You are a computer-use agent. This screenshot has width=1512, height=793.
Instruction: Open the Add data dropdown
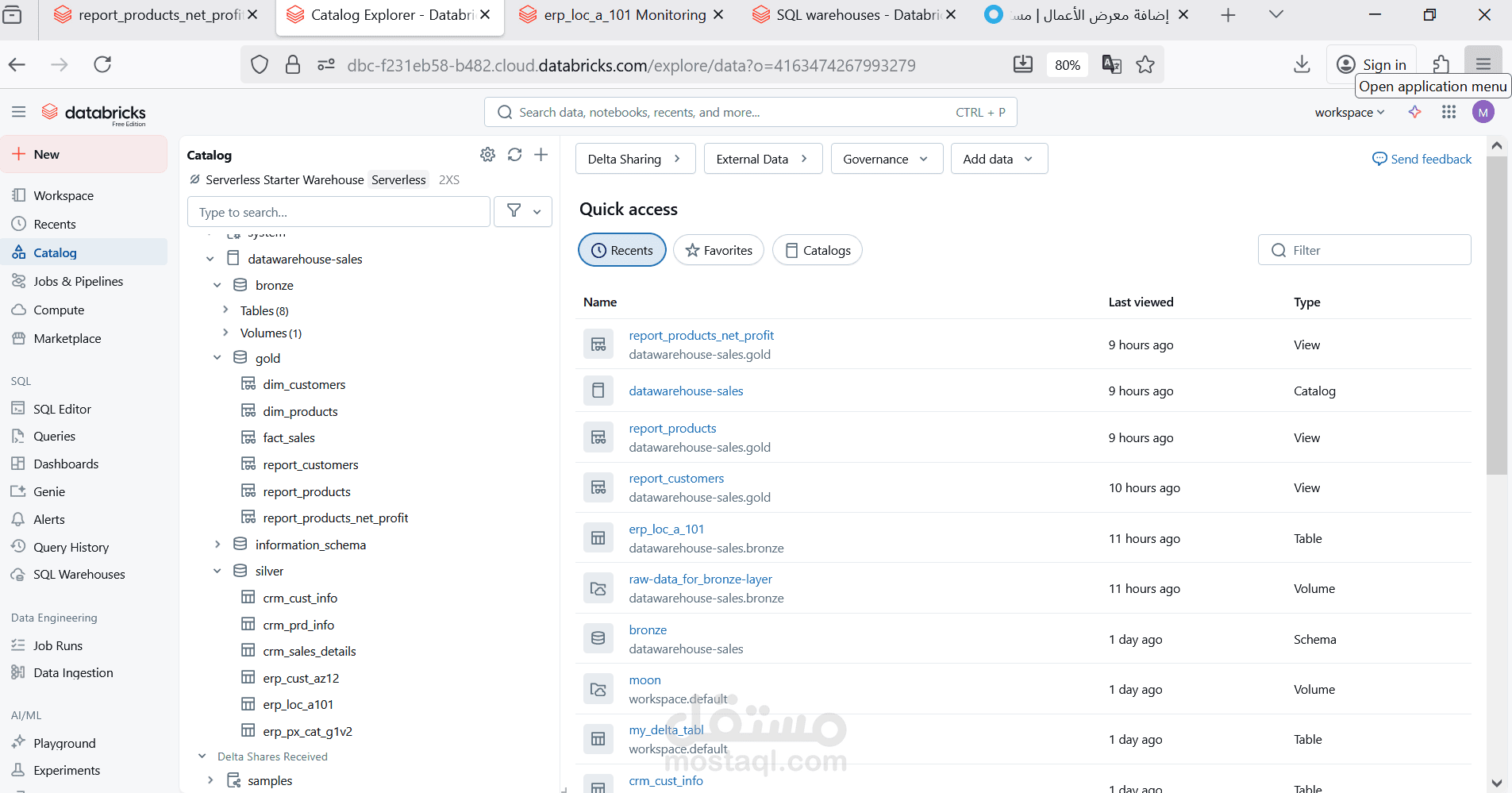999,159
